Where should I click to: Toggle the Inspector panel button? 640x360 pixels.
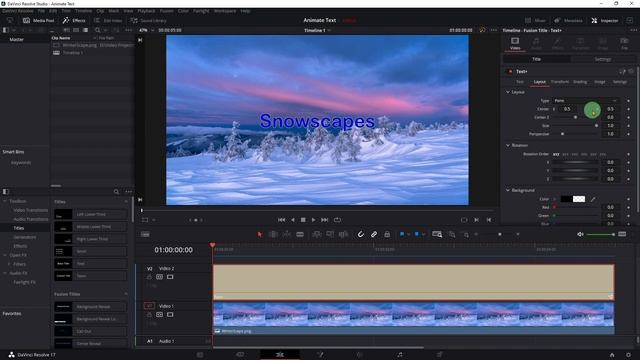click(x=605, y=20)
